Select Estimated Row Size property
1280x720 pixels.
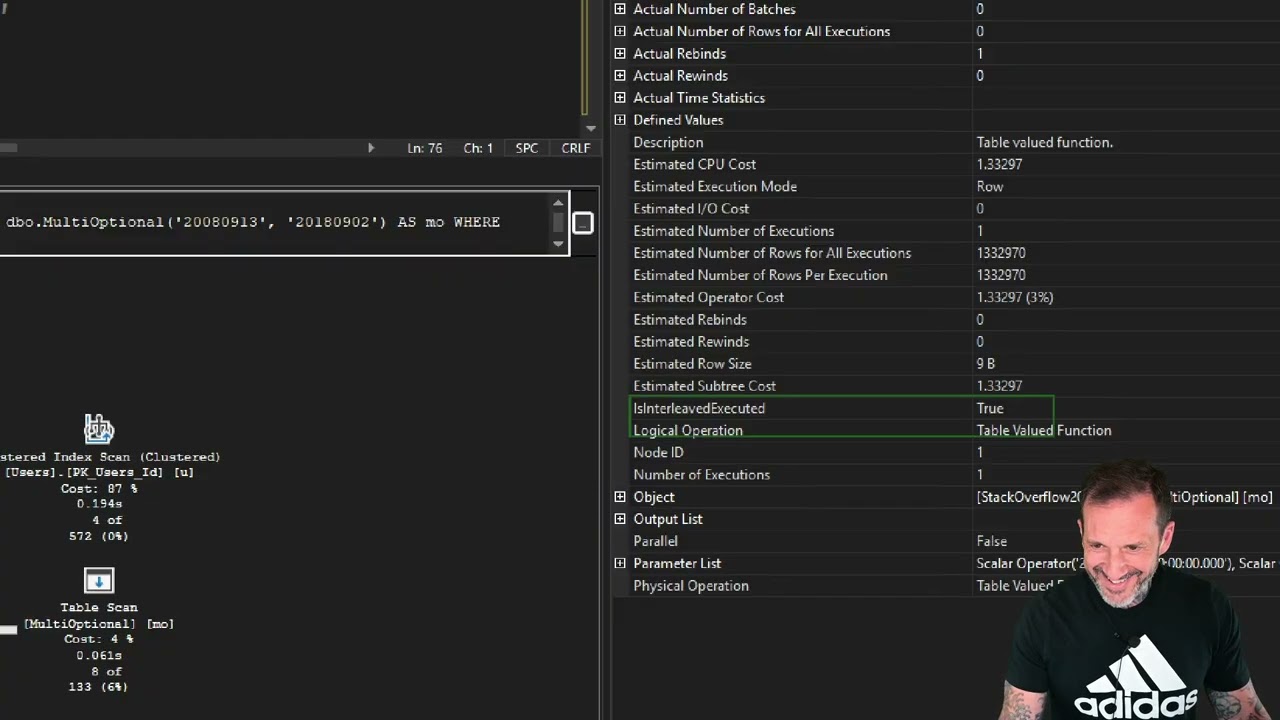pyautogui.click(x=692, y=364)
